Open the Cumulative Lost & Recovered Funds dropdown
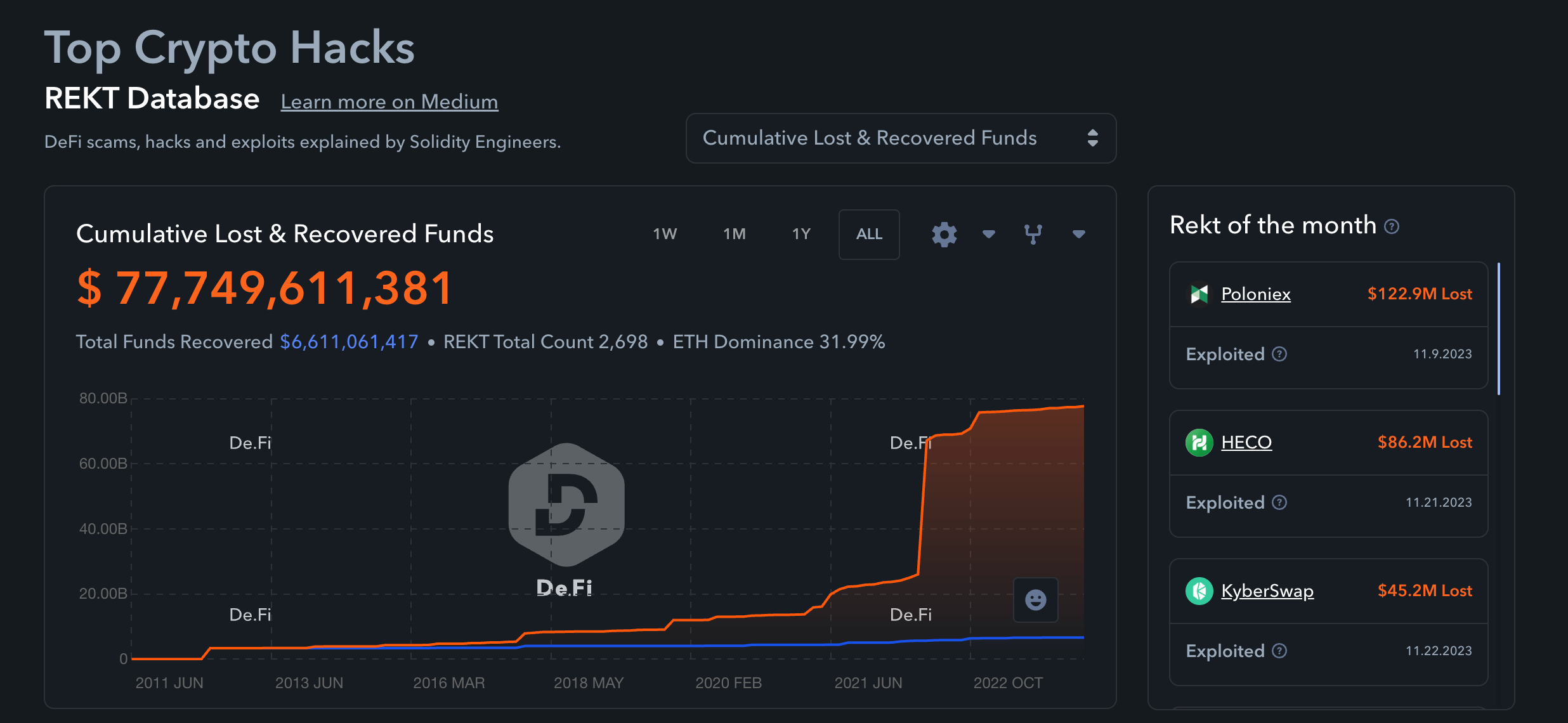The image size is (1568, 723). [901, 138]
